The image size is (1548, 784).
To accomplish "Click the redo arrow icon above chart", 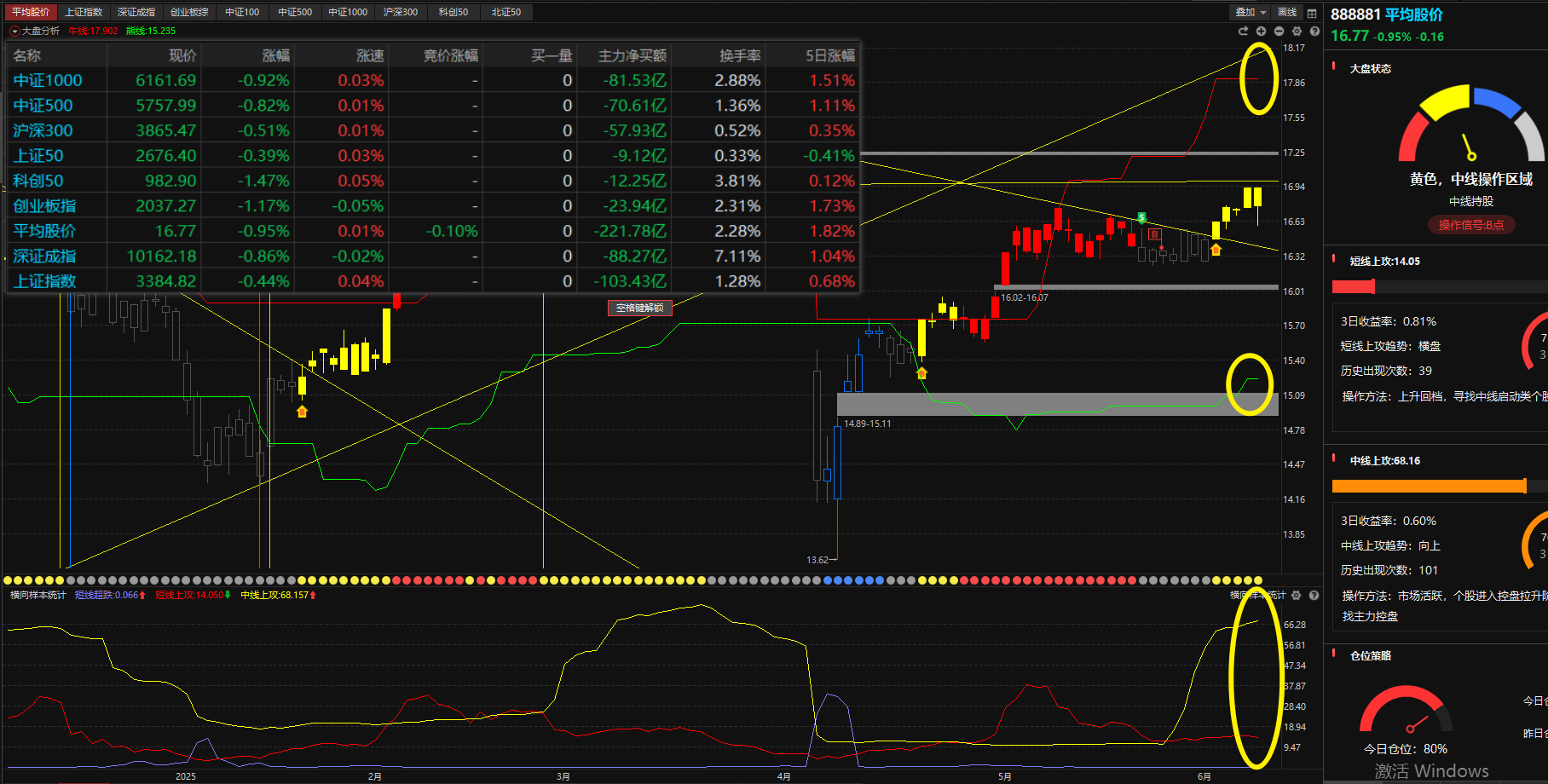I will 1243,31.
